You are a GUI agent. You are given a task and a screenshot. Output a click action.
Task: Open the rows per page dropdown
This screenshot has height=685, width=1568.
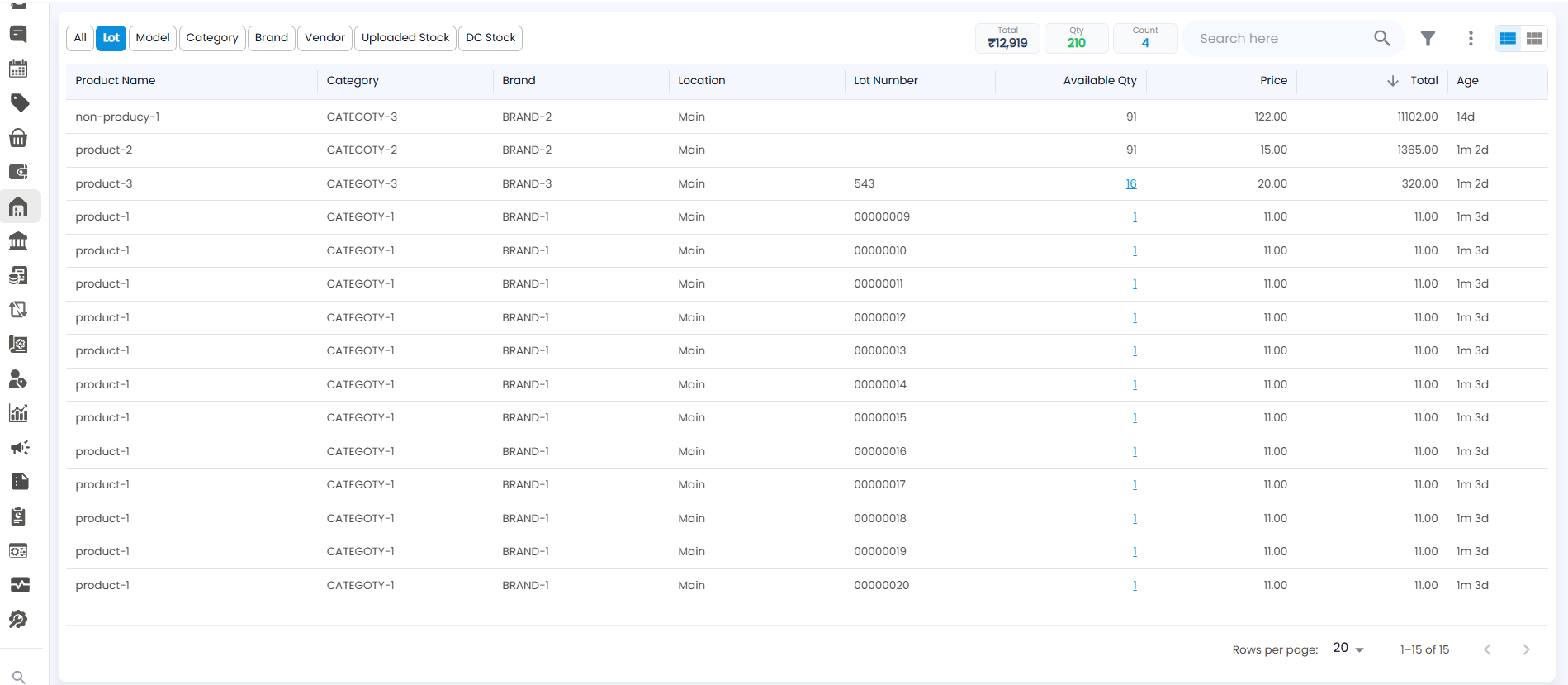[x=1348, y=649]
